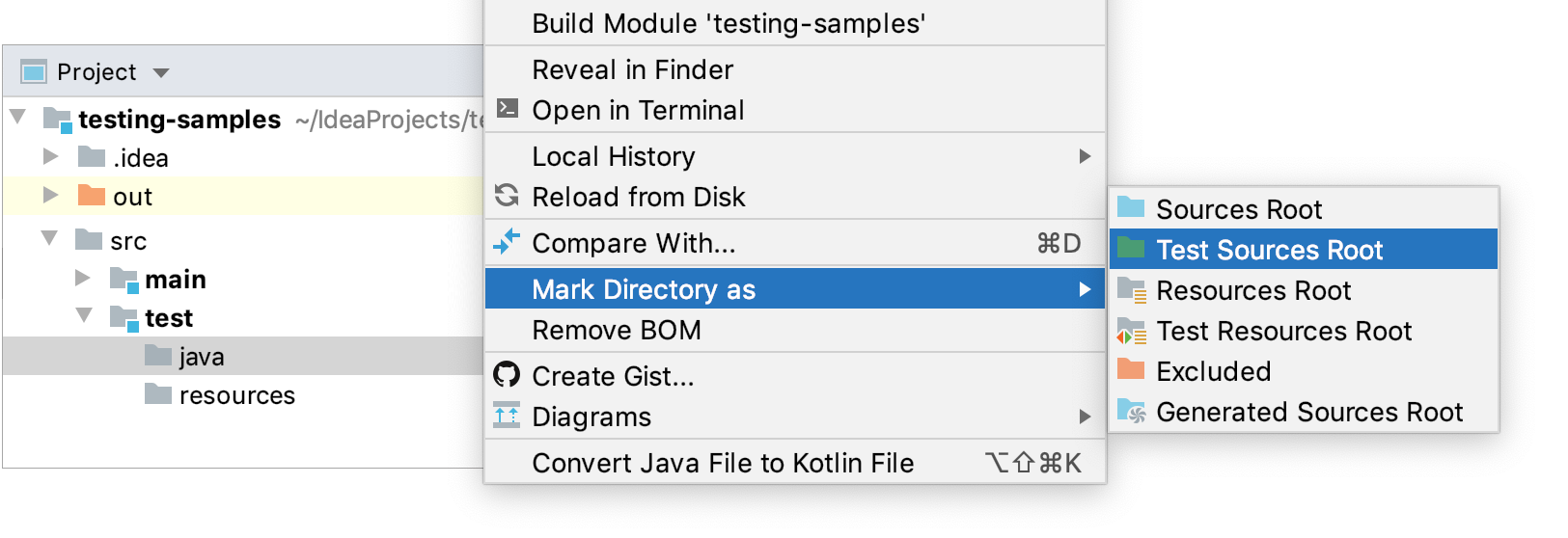Click the GitHub icon beside Create Gist
Image resolution: width=1568 pixels, height=538 pixels.
[507, 374]
